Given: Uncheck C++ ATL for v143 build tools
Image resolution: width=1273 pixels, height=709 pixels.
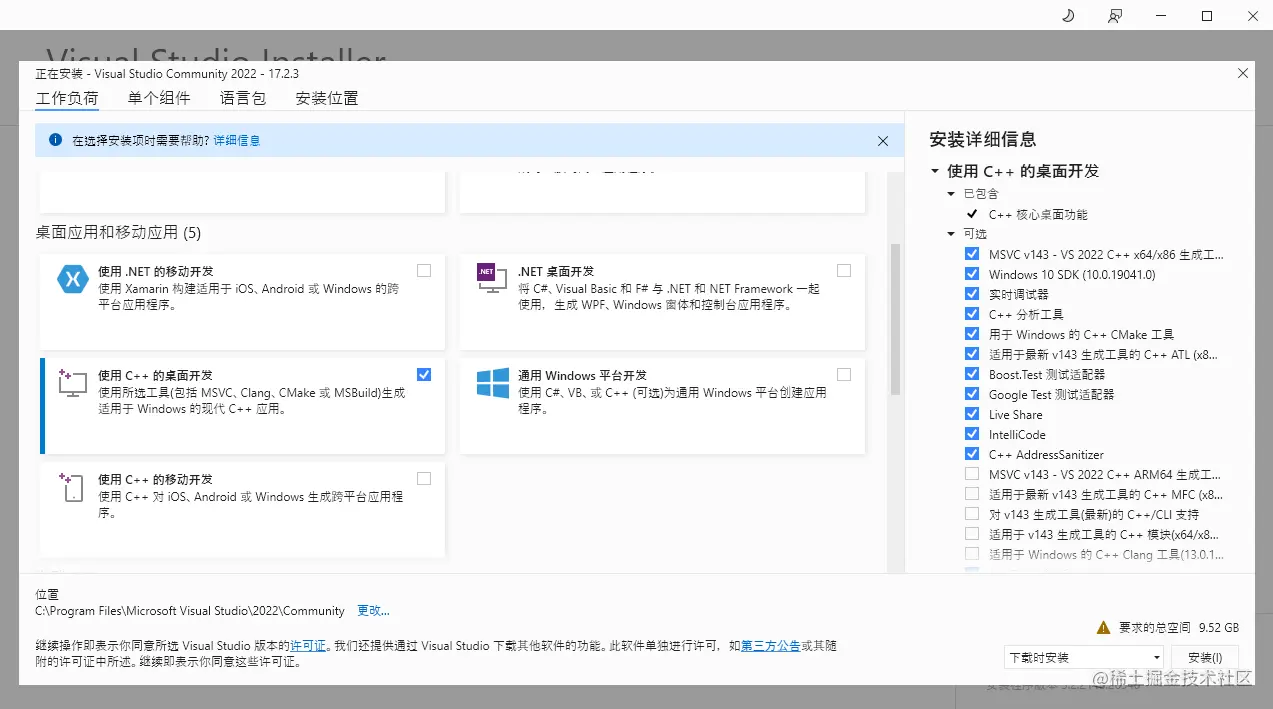Looking at the screenshot, I should [972, 354].
